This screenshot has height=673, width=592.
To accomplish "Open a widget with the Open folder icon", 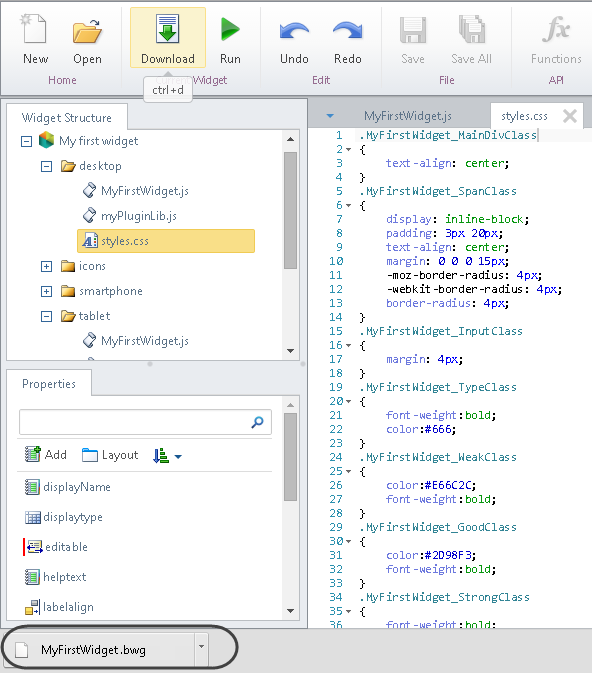I will 87,31.
